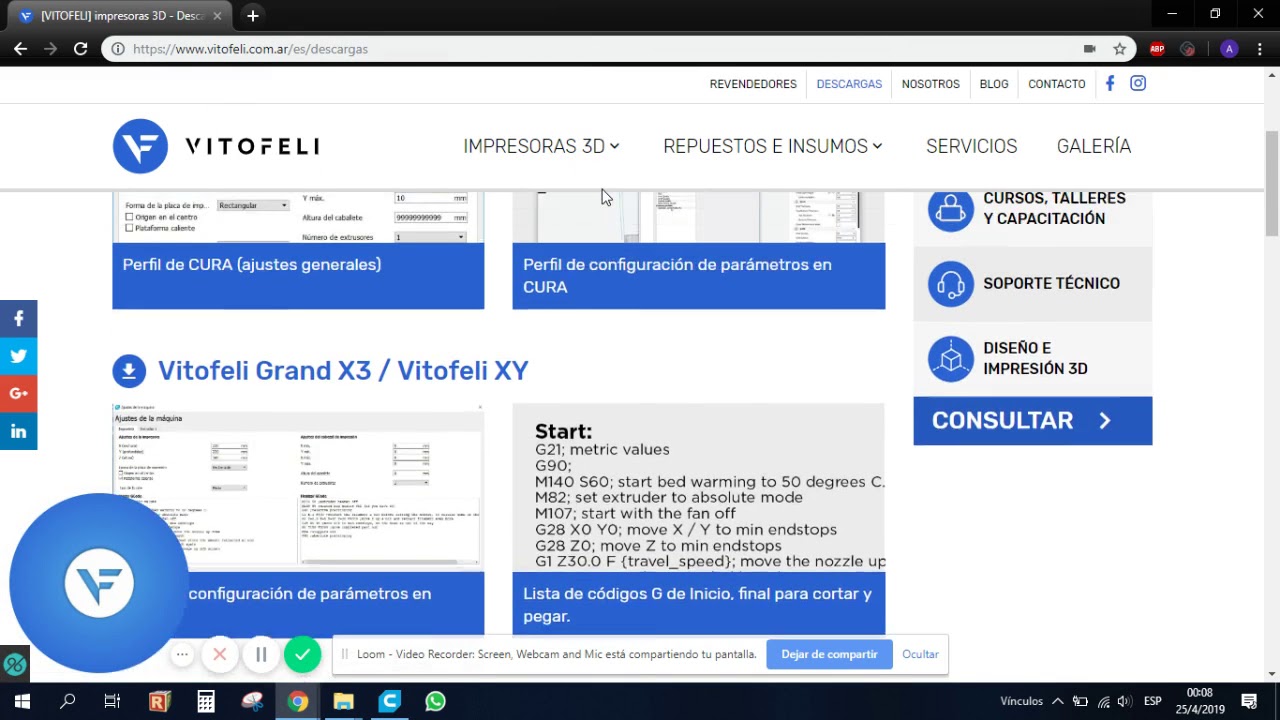Open the Galería menu item

tap(1094, 146)
